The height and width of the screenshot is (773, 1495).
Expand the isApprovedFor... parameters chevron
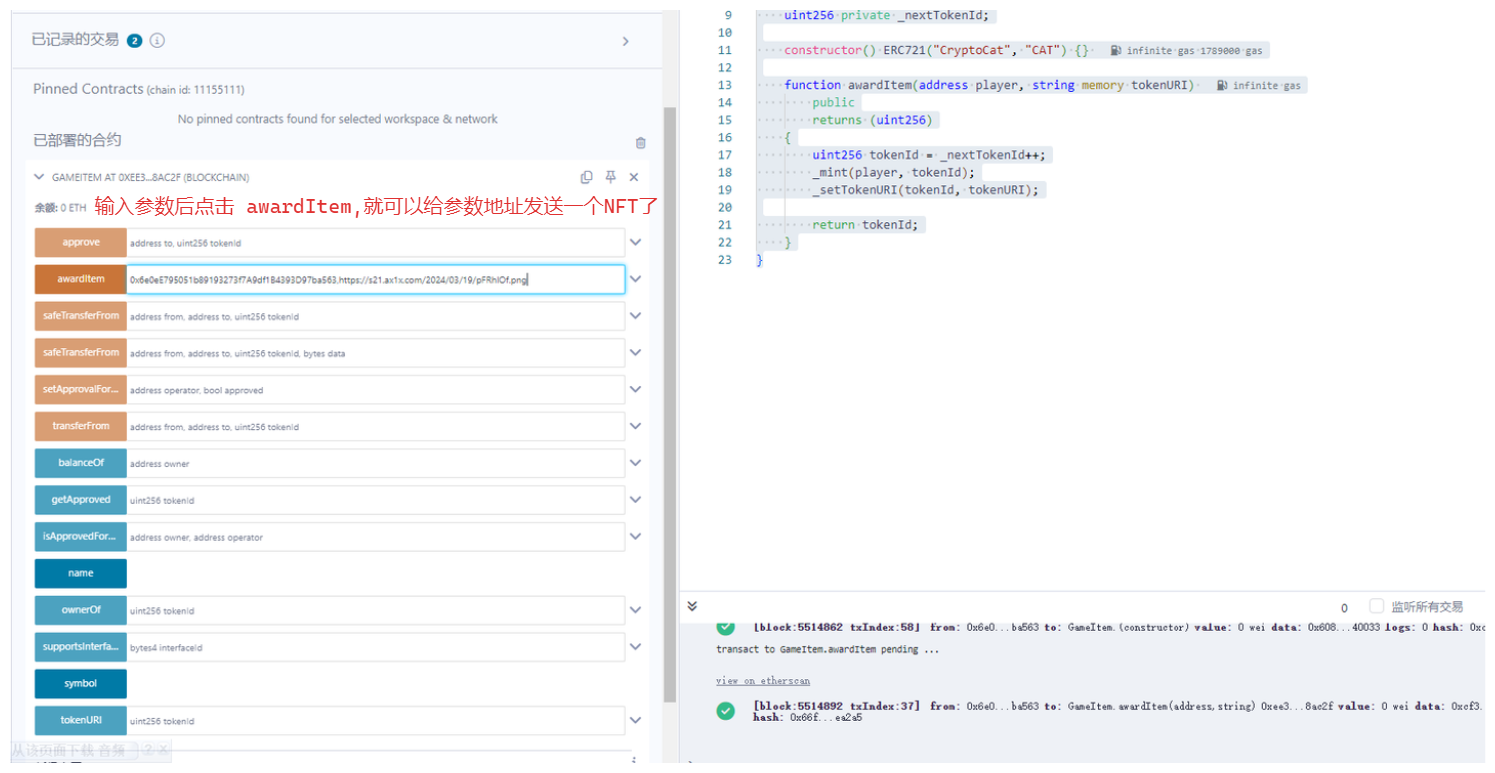[635, 537]
